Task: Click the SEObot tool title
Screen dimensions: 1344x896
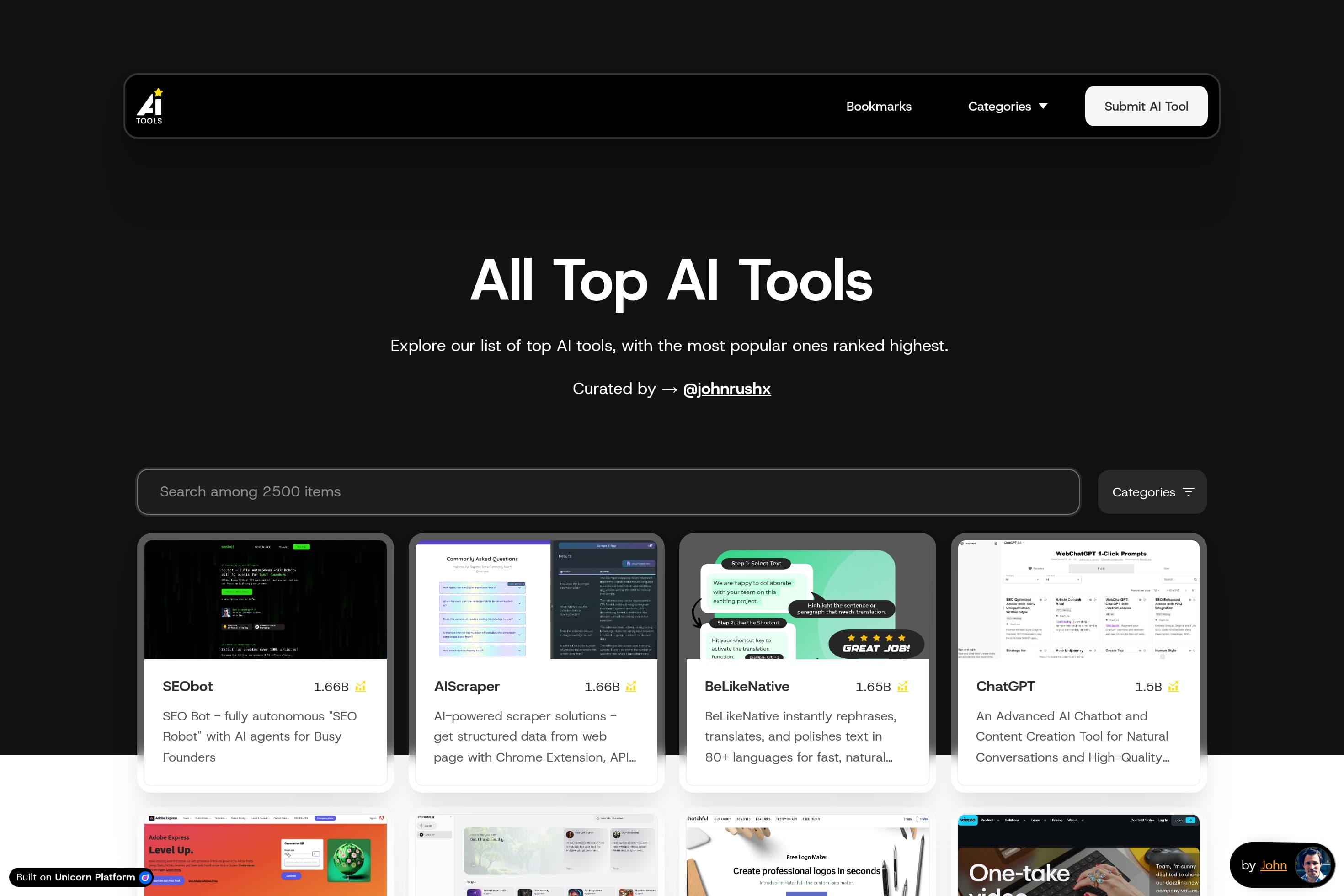Action: tap(187, 686)
